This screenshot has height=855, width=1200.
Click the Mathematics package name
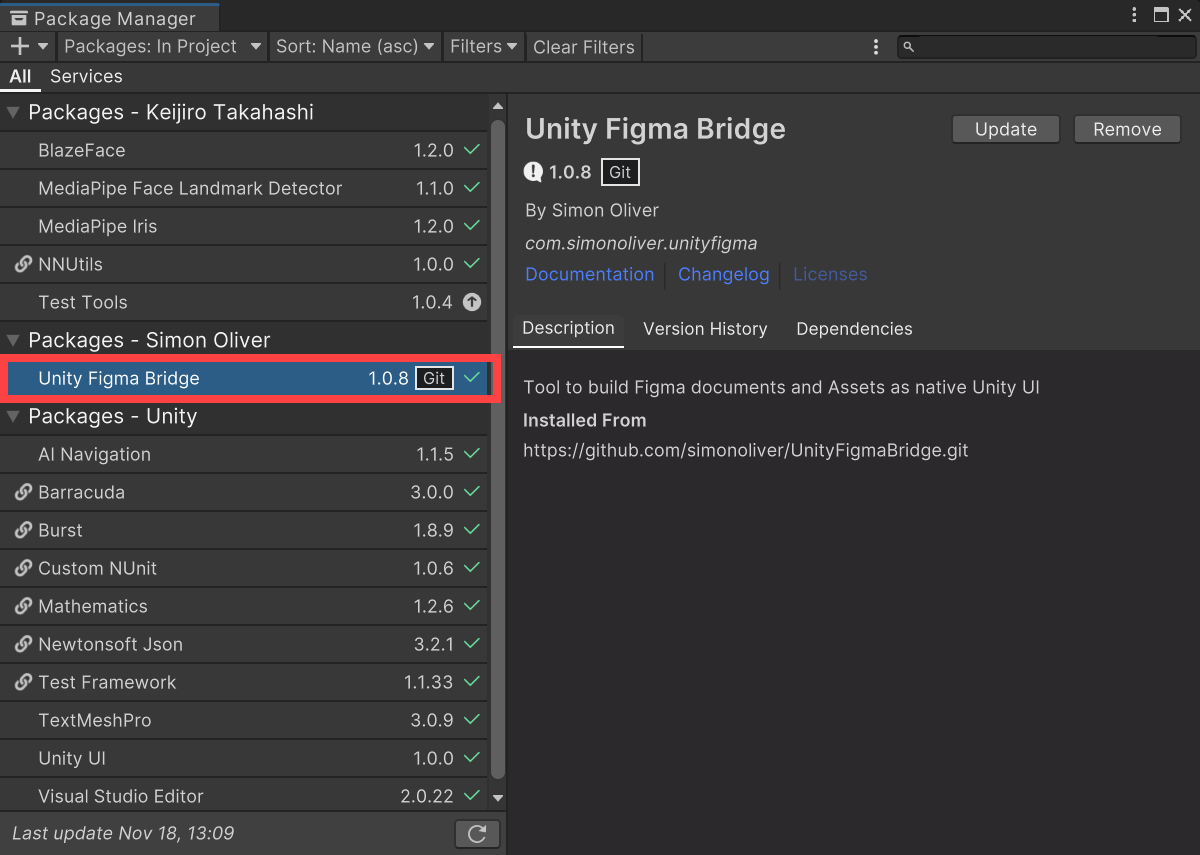click(93, 606)
